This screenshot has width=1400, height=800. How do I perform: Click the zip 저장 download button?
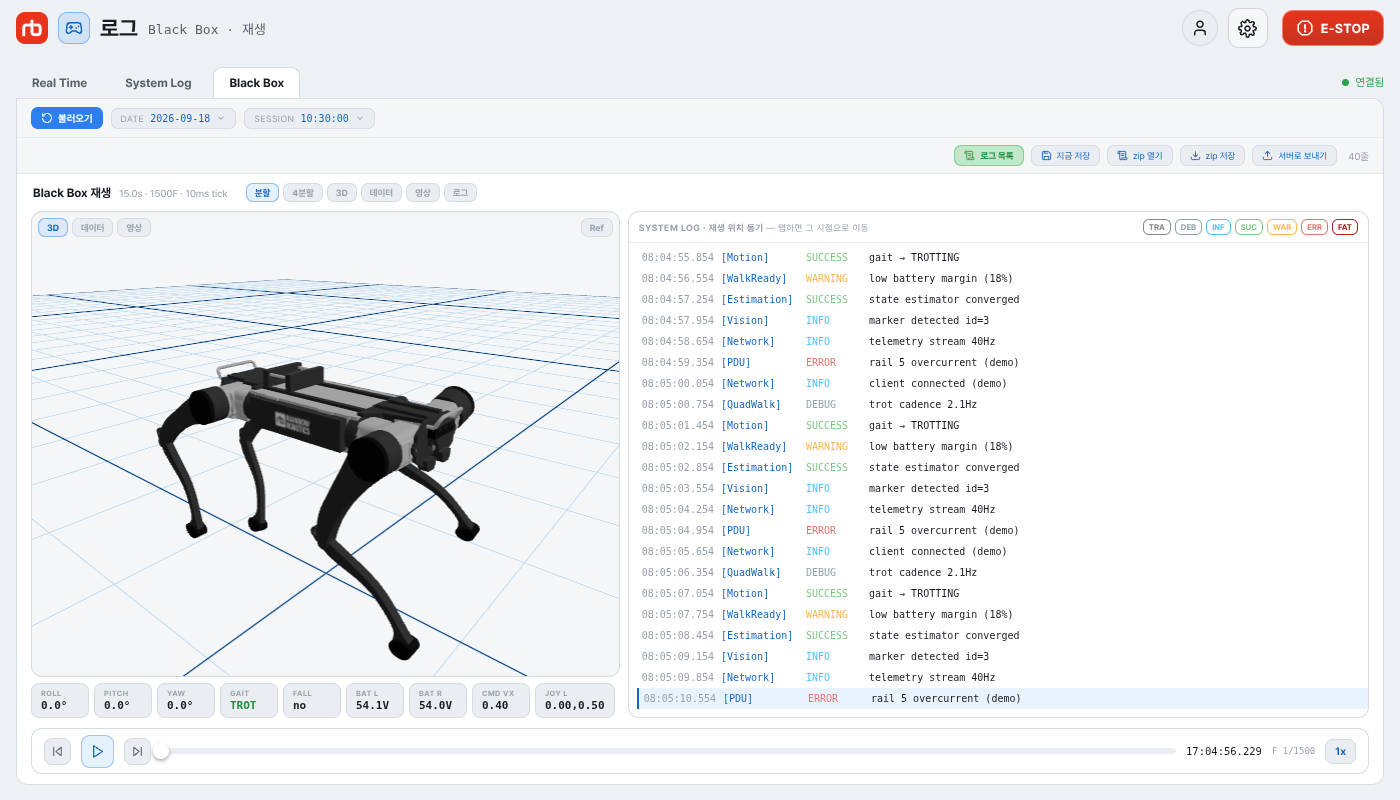pyautogui.click(x=1212, y=156)
